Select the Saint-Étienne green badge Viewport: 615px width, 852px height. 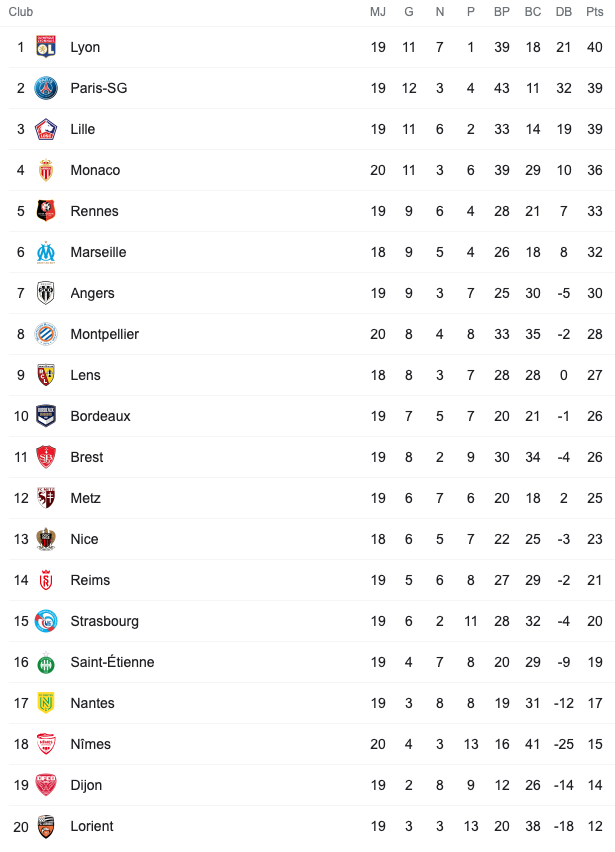46,662
